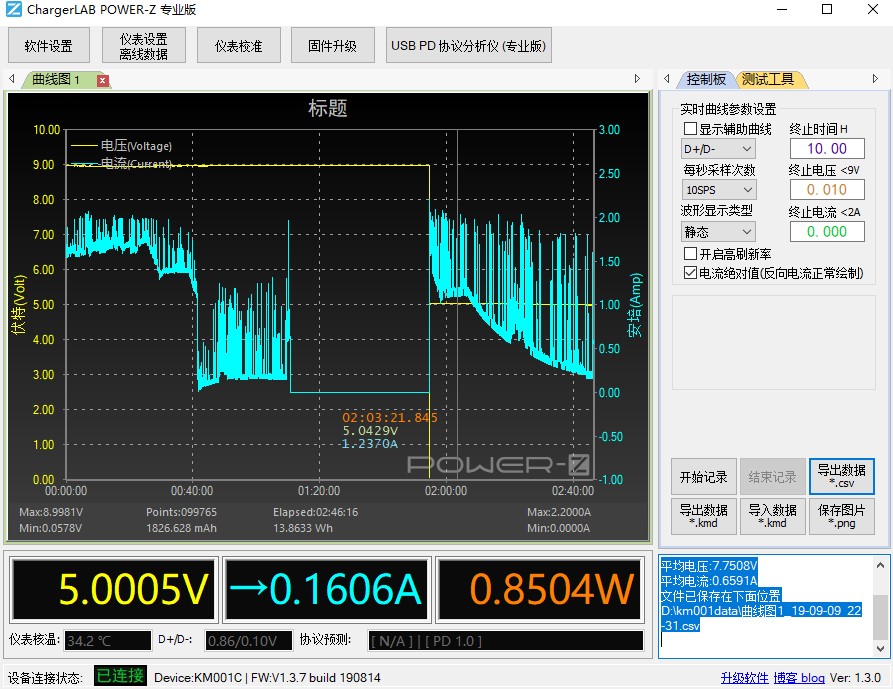This screenshot has height=689, width=893.
Task: Click 平均电流:0.6591A line in log
Action: (x=708, y=581)
